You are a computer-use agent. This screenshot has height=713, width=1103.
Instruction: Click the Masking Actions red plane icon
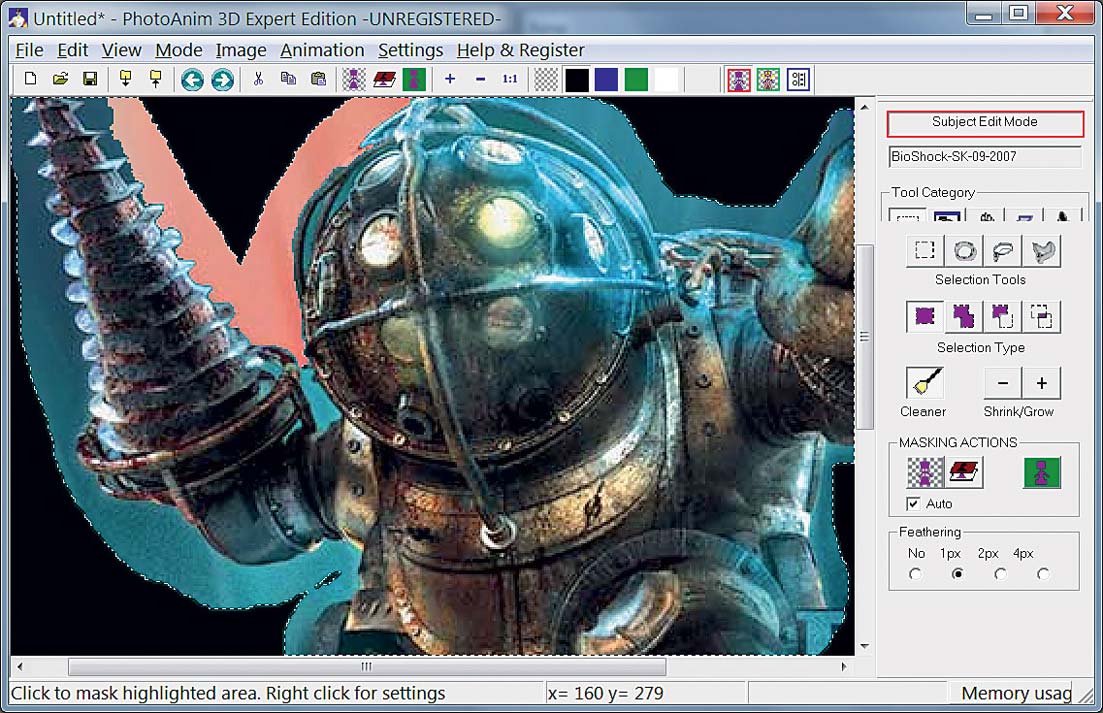tap(964, 473)
